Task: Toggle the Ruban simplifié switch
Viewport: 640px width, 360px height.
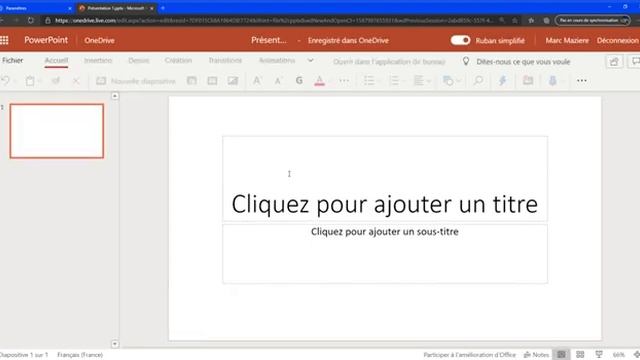Action: tap(460, 40)
